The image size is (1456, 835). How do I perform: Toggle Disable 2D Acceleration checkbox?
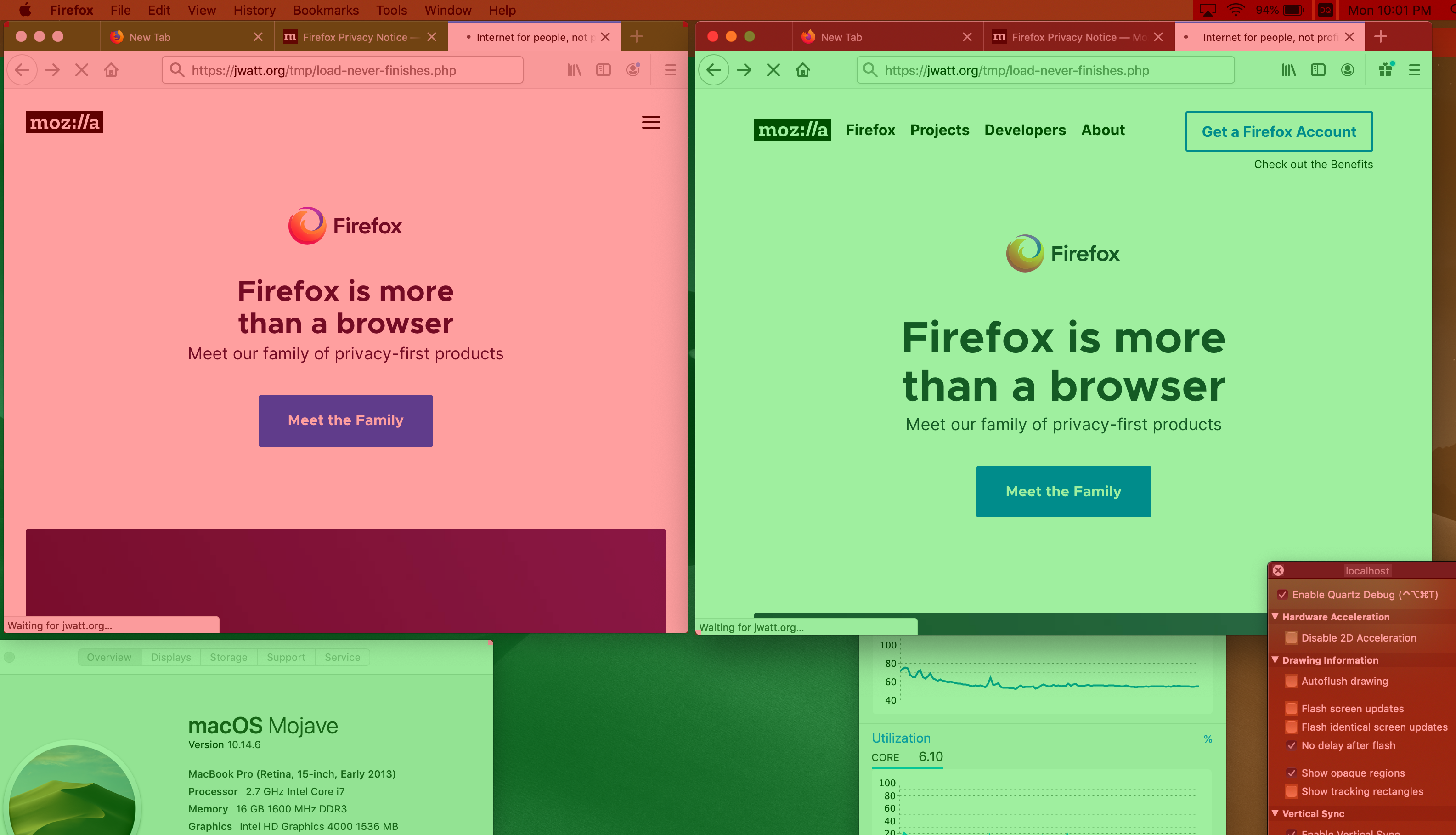(1292, 638)
